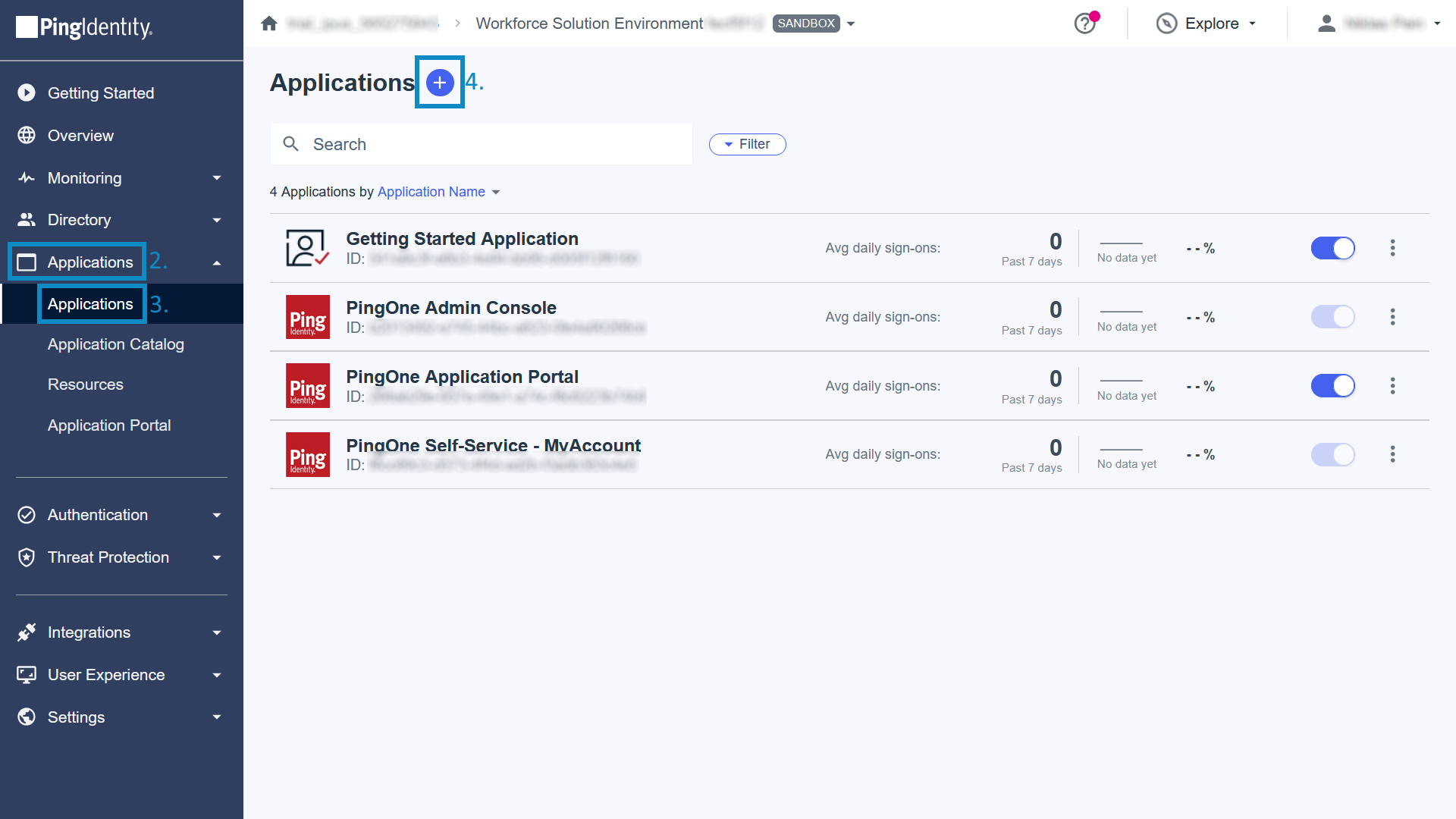This screenshot has height=819, width=1456.
Task: Click the Overview globe icon
Action: point(27,135)
